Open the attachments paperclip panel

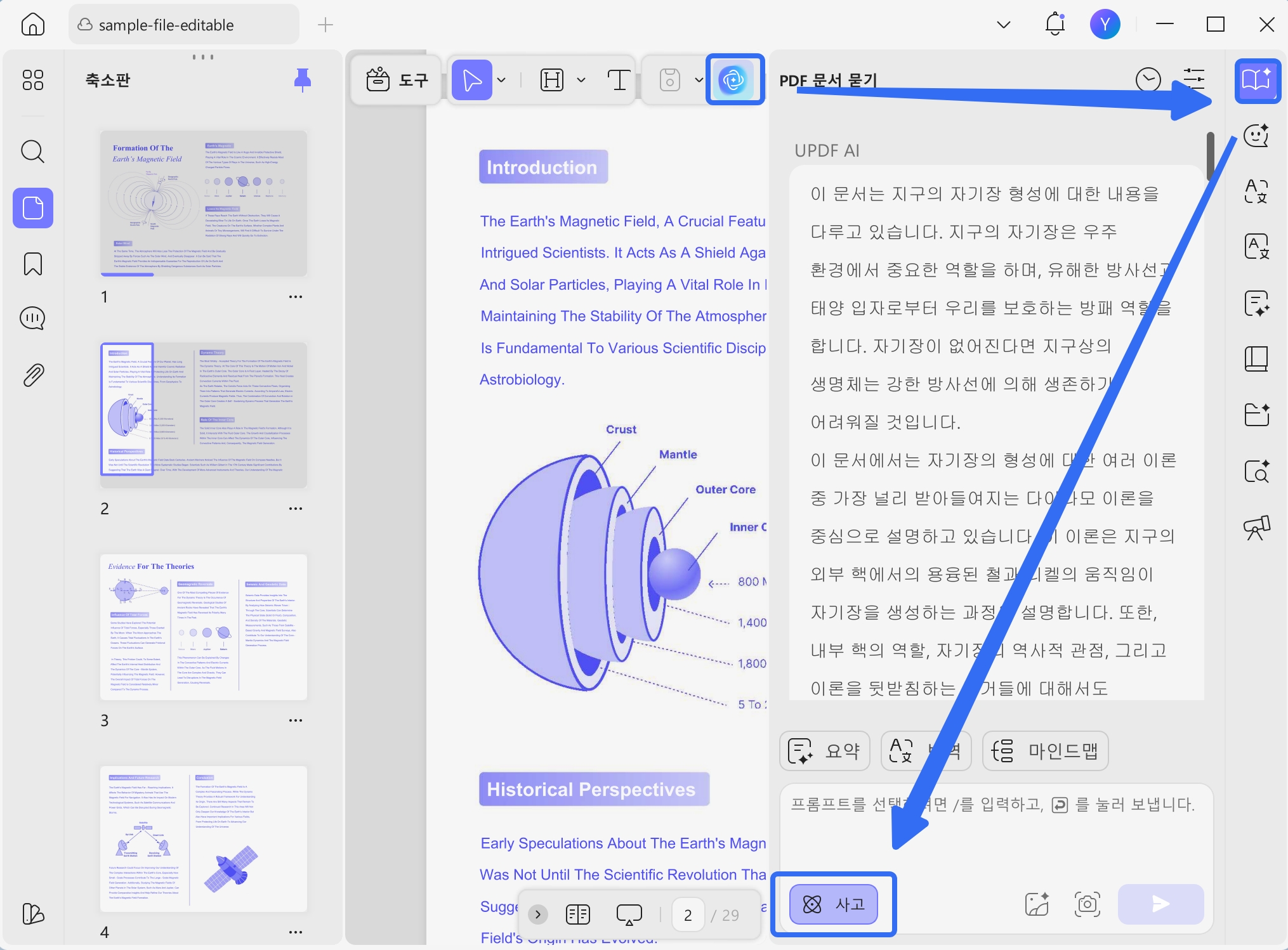tap(32, 375)
